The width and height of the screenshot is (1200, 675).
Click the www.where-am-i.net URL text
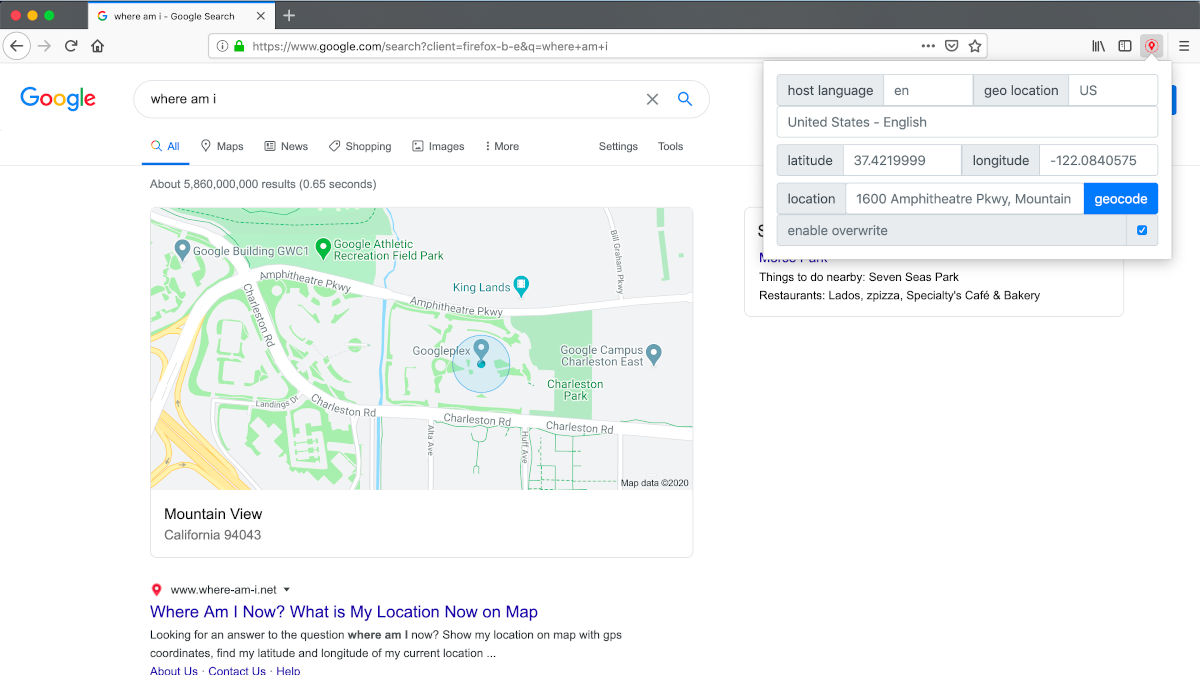coord(223,590)
